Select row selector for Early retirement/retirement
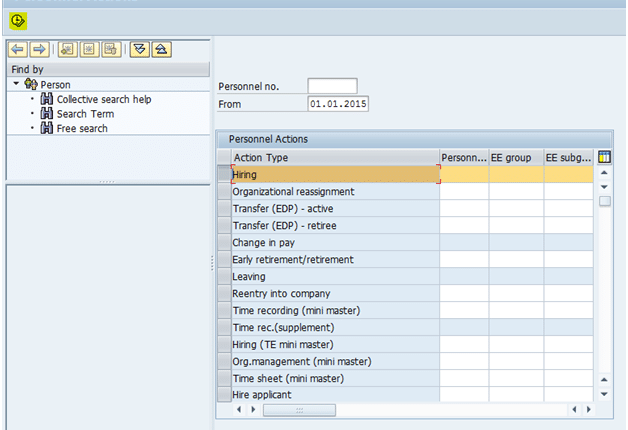Viewport: 628px width, 430px height. (224, 259)
